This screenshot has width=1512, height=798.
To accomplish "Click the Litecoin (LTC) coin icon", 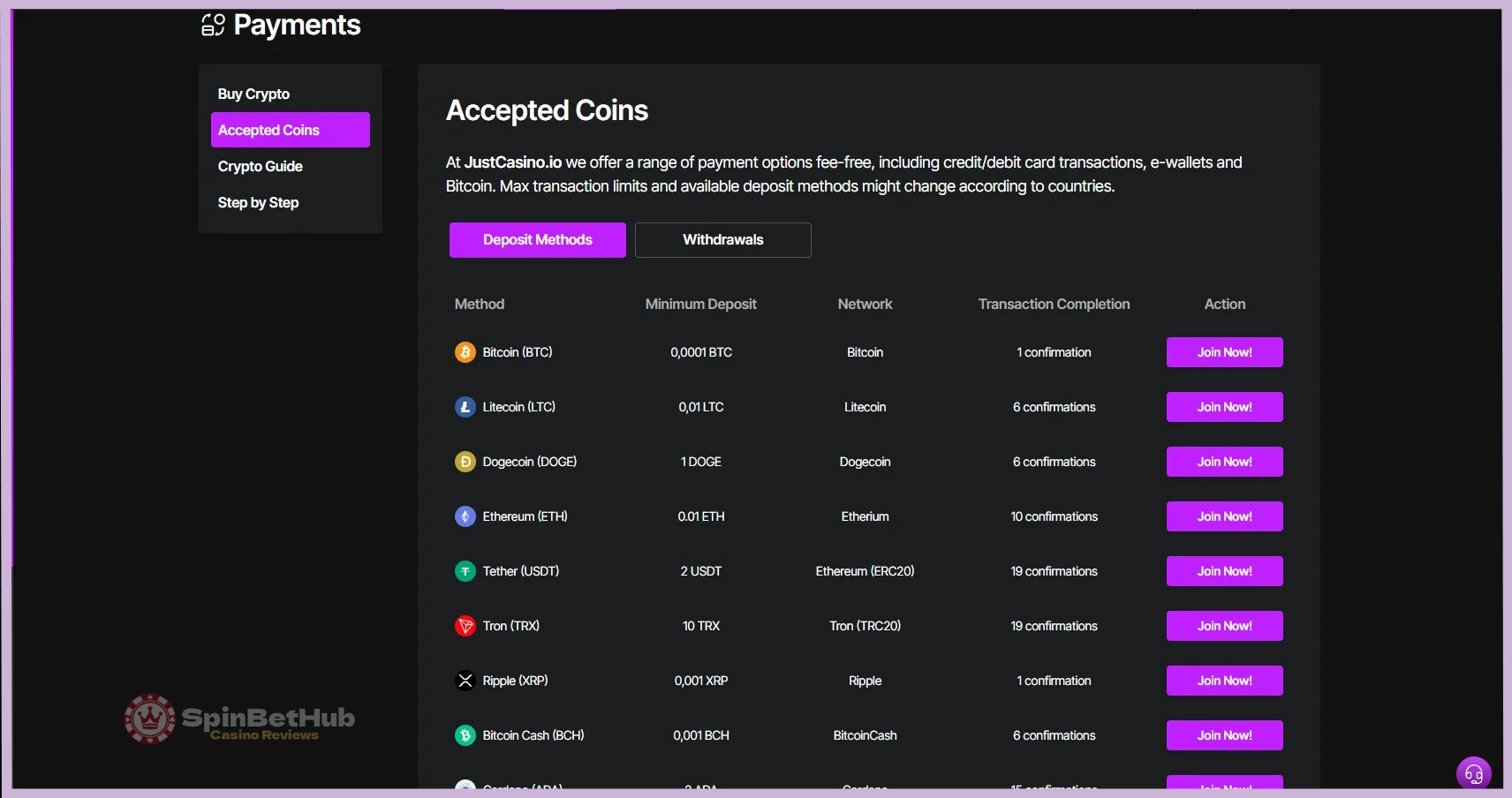I will tap(465, 407).
